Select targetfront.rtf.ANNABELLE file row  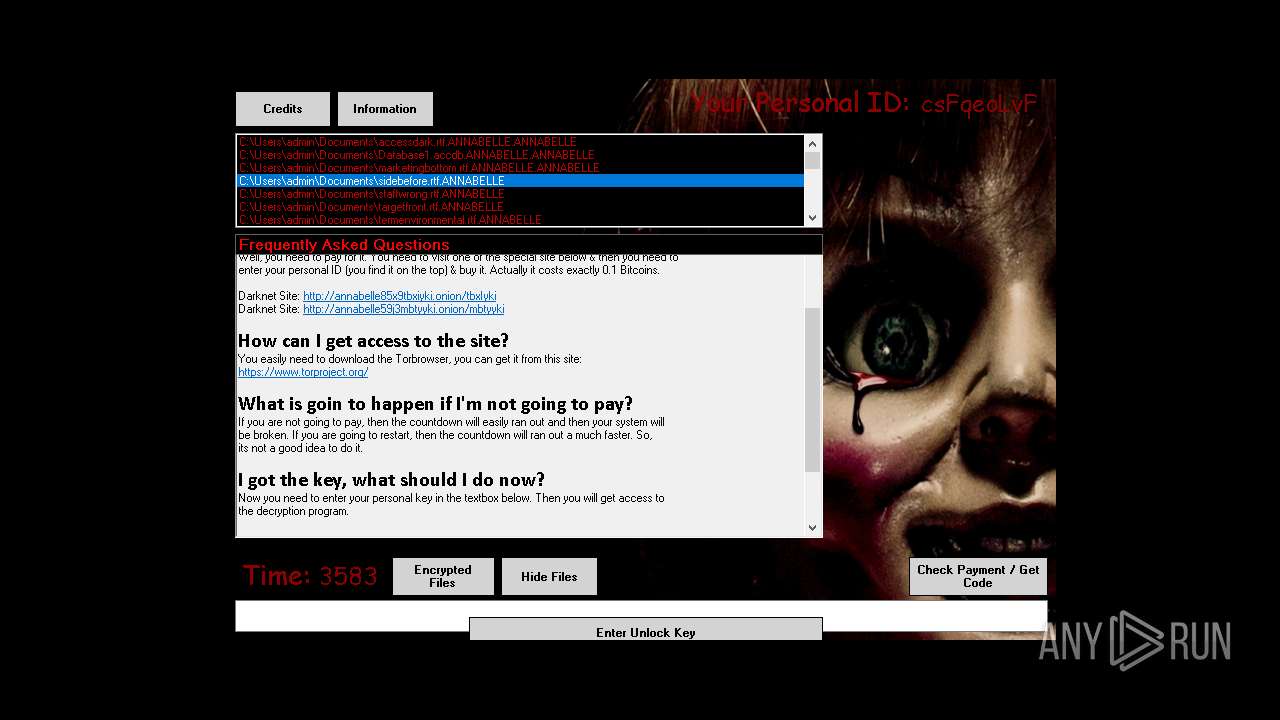tap(520, 207)
